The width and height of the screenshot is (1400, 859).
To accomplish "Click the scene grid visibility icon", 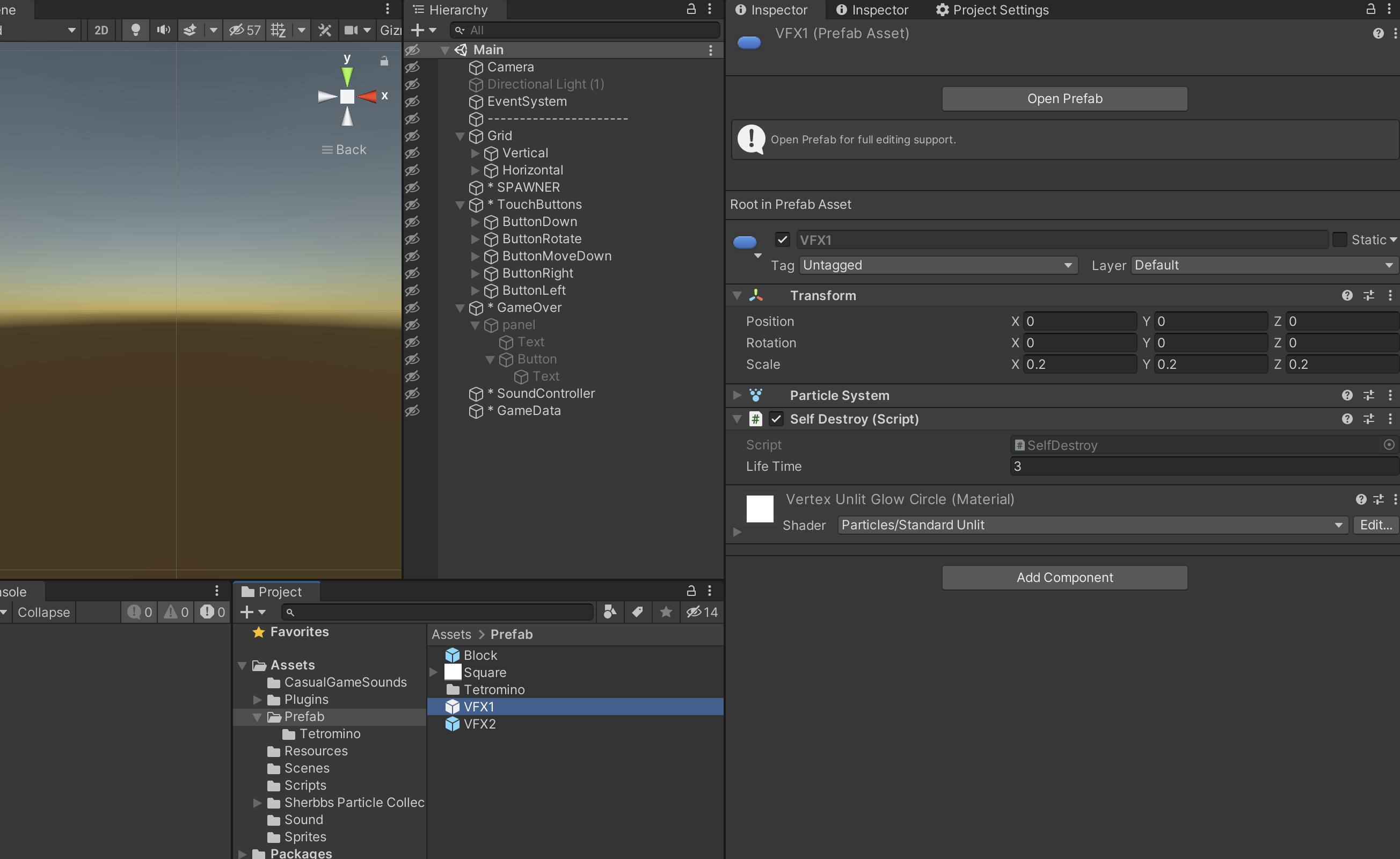I will tap(278, 30).
